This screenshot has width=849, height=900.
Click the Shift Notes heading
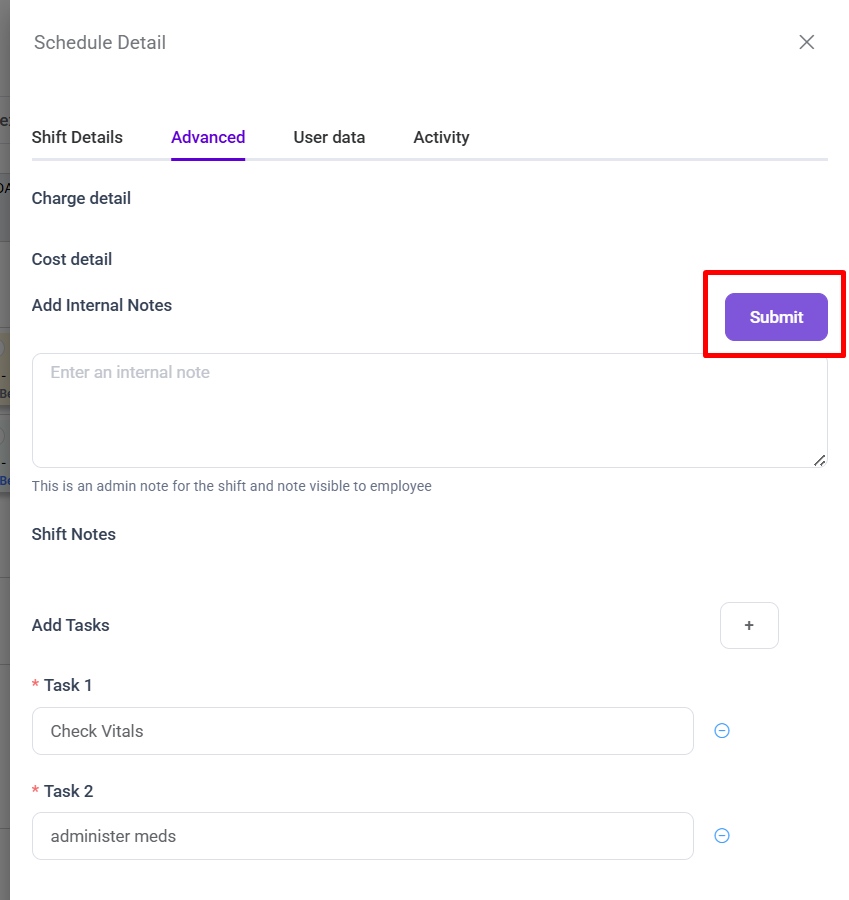(74, 534)
